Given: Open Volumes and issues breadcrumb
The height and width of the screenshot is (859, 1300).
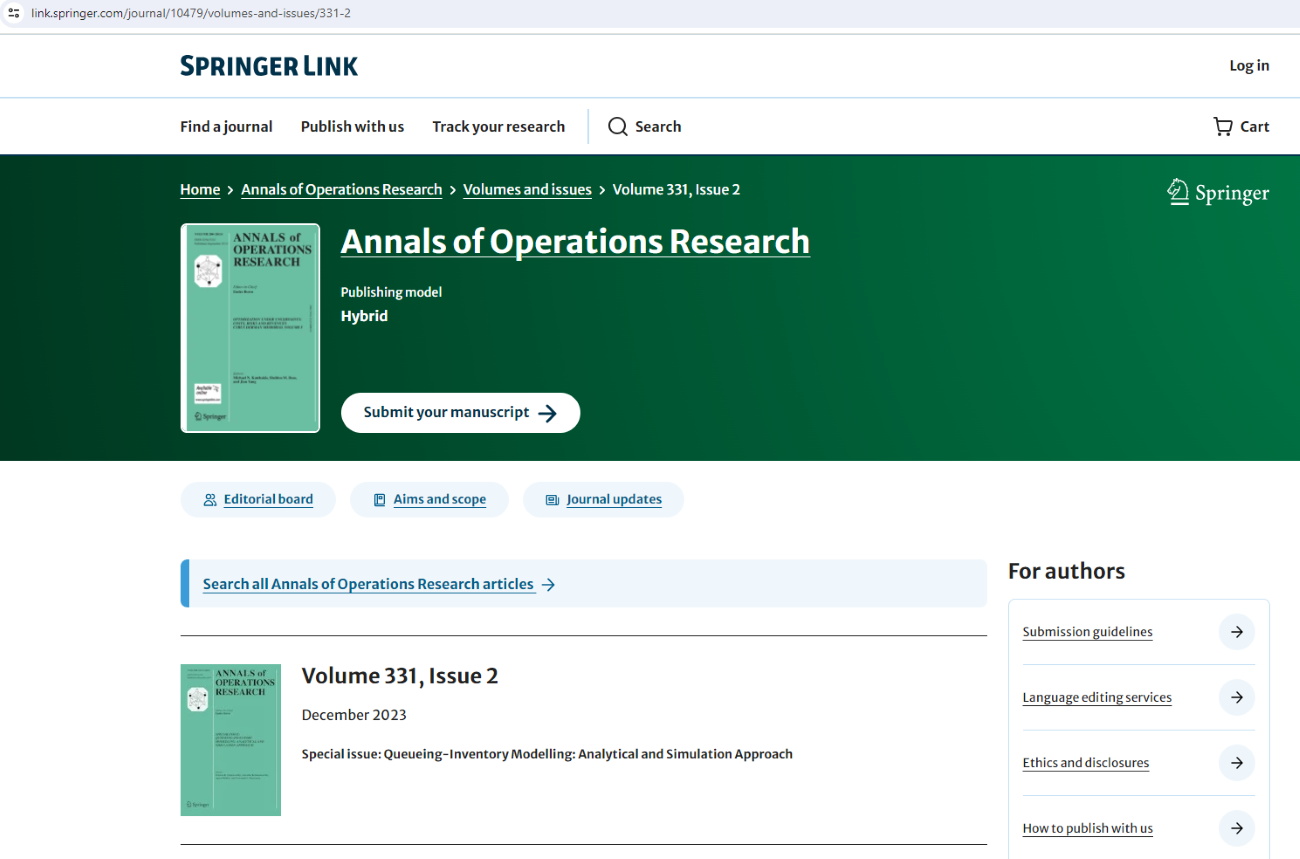Looking at the screenshot, I should pos(527,189).
